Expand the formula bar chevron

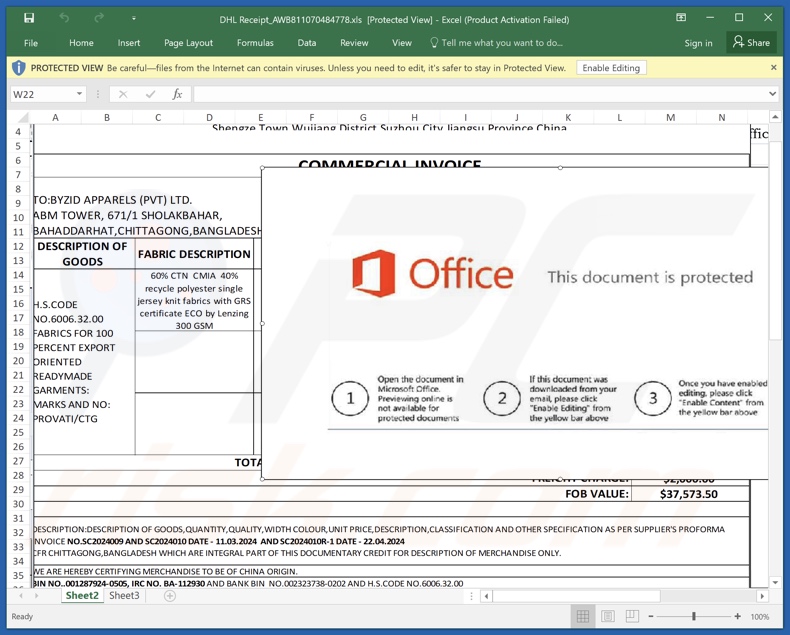point(772,94)
